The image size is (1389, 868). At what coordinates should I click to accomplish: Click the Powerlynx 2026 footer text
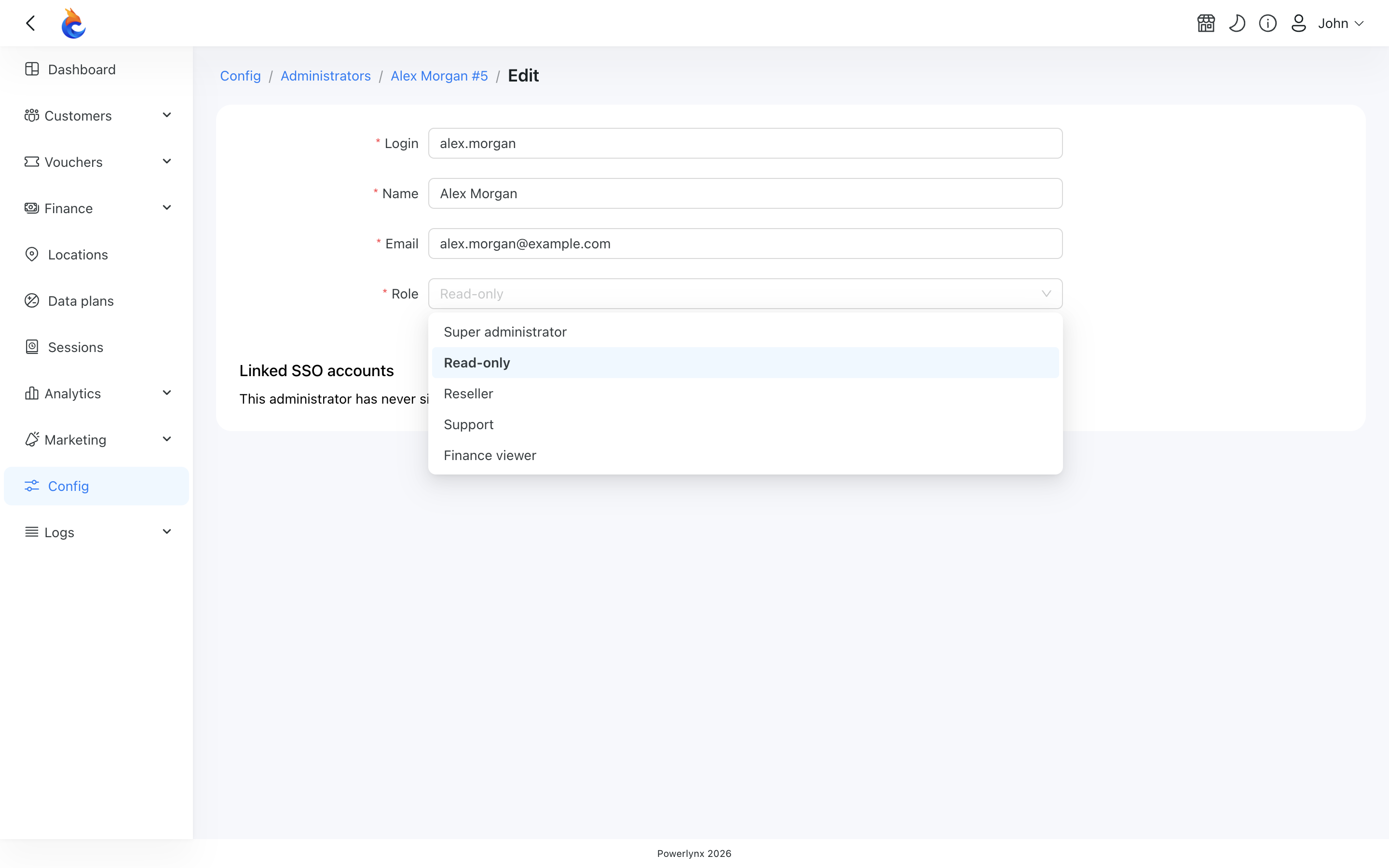(x=694, y=854)
